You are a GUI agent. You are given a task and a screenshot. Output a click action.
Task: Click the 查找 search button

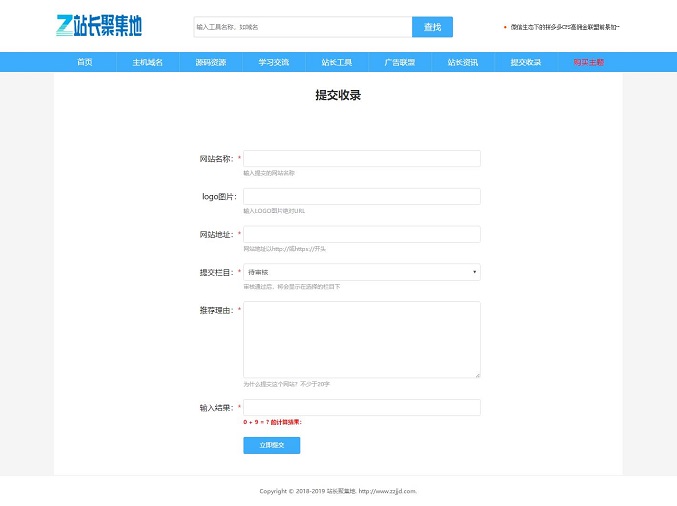click(432, 27)
